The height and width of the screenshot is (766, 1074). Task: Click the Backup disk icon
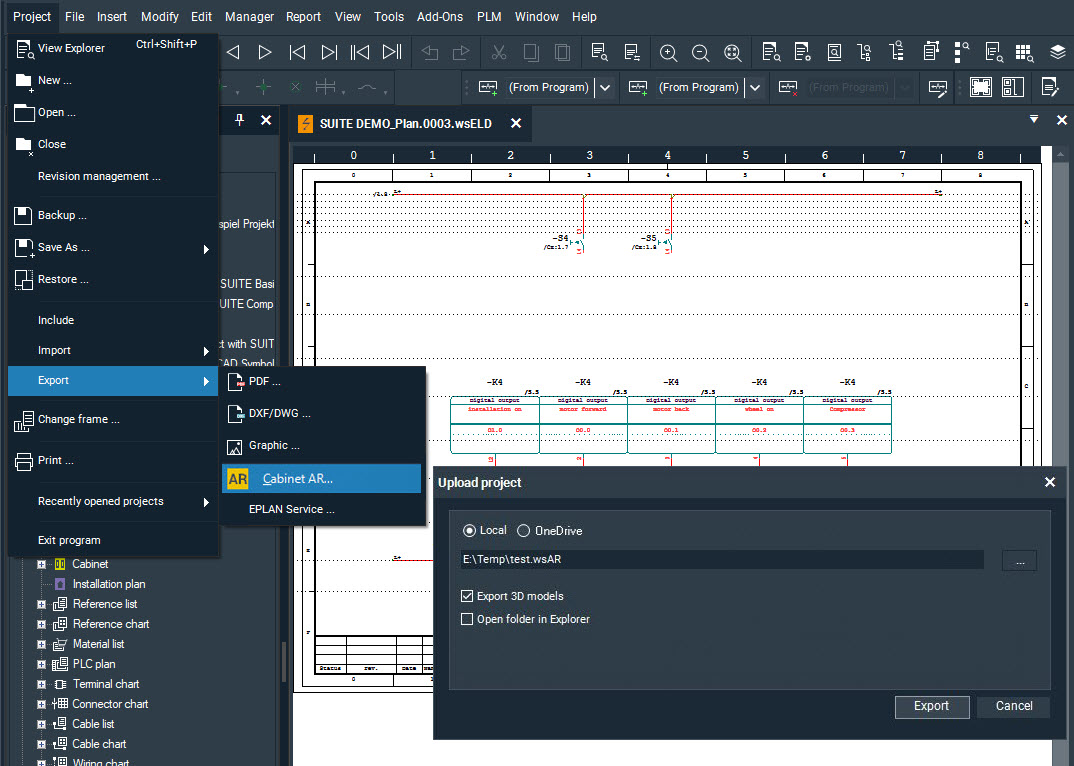tap(23, 216)
